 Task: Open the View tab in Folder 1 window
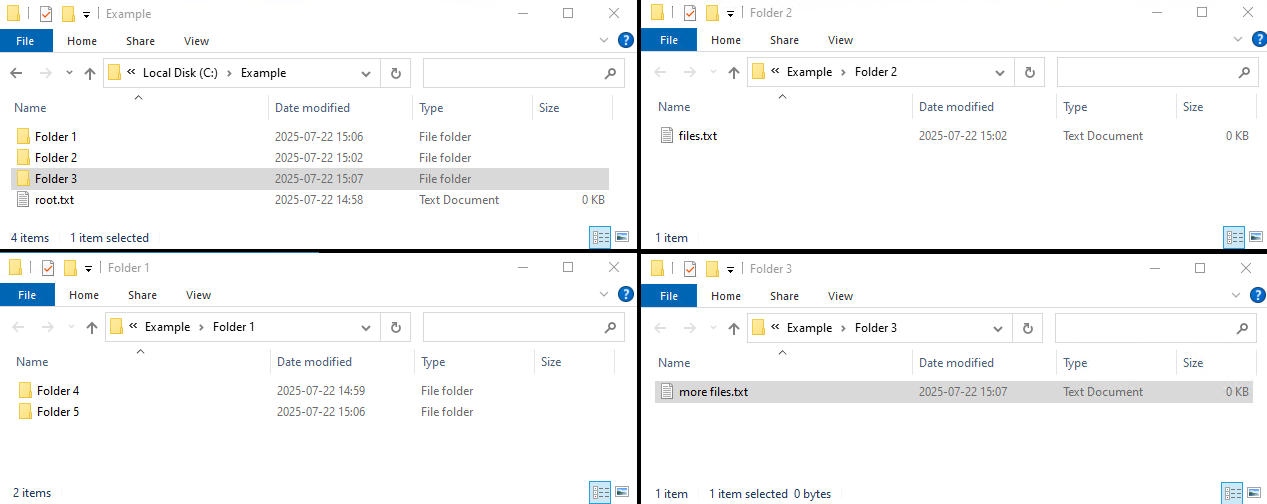198,295
